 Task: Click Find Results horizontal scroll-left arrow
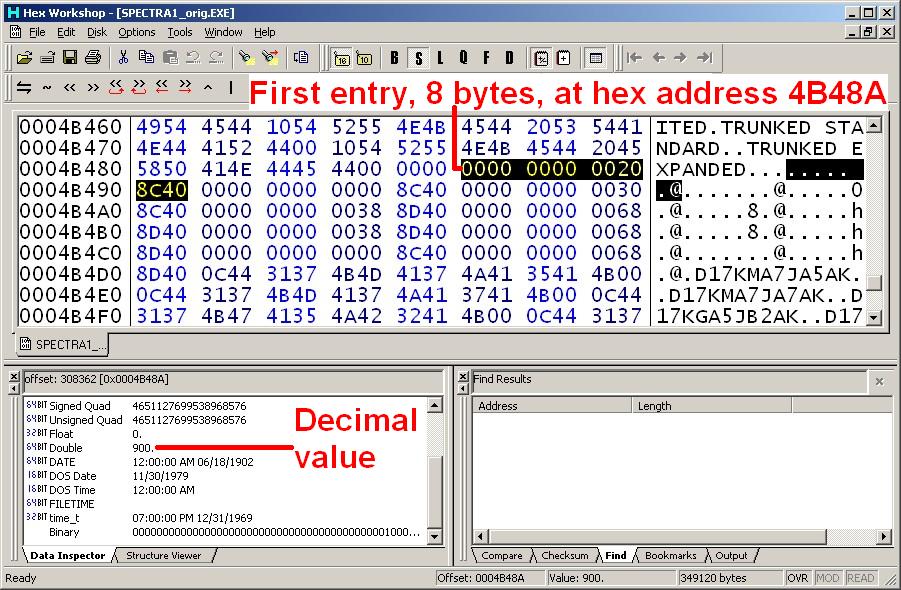481,537
